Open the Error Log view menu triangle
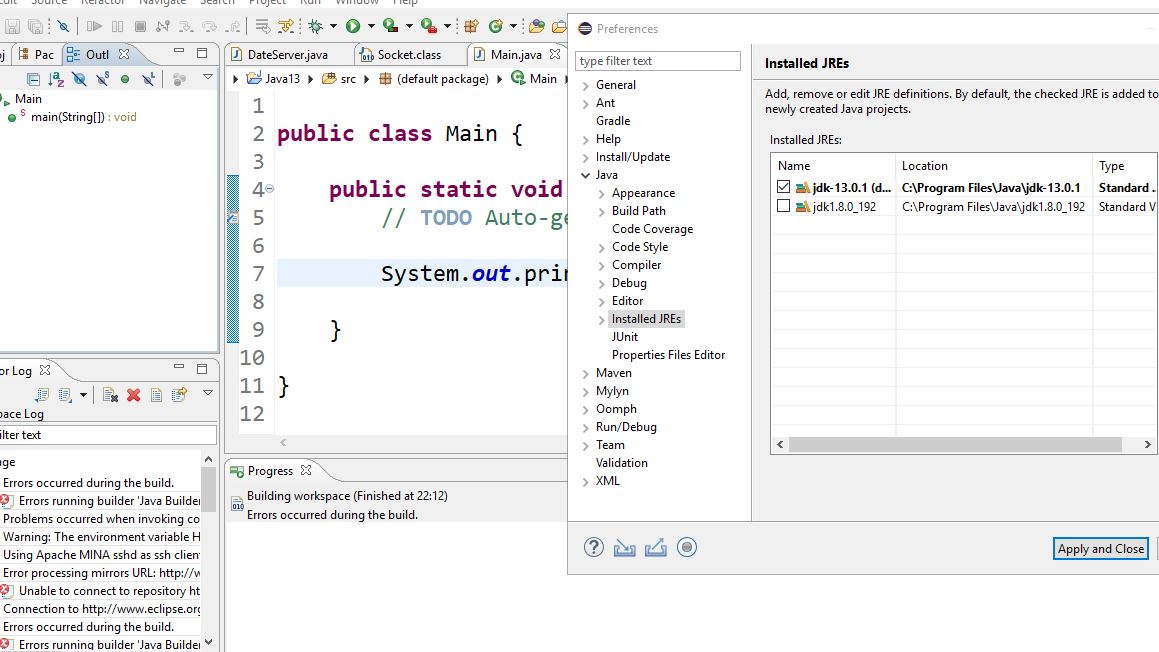This screenshot has width=1159, height=652. click(x=208, y=393)
